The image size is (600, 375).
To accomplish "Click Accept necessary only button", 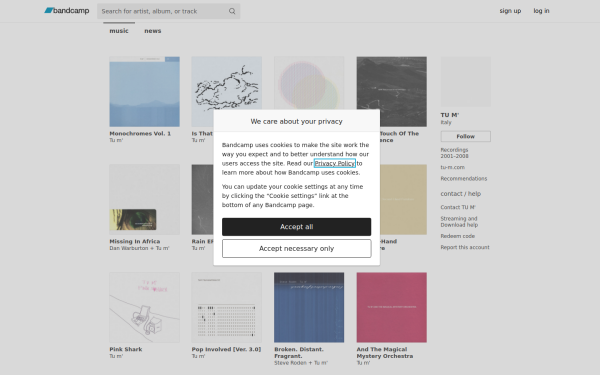I will coord(297,249).
